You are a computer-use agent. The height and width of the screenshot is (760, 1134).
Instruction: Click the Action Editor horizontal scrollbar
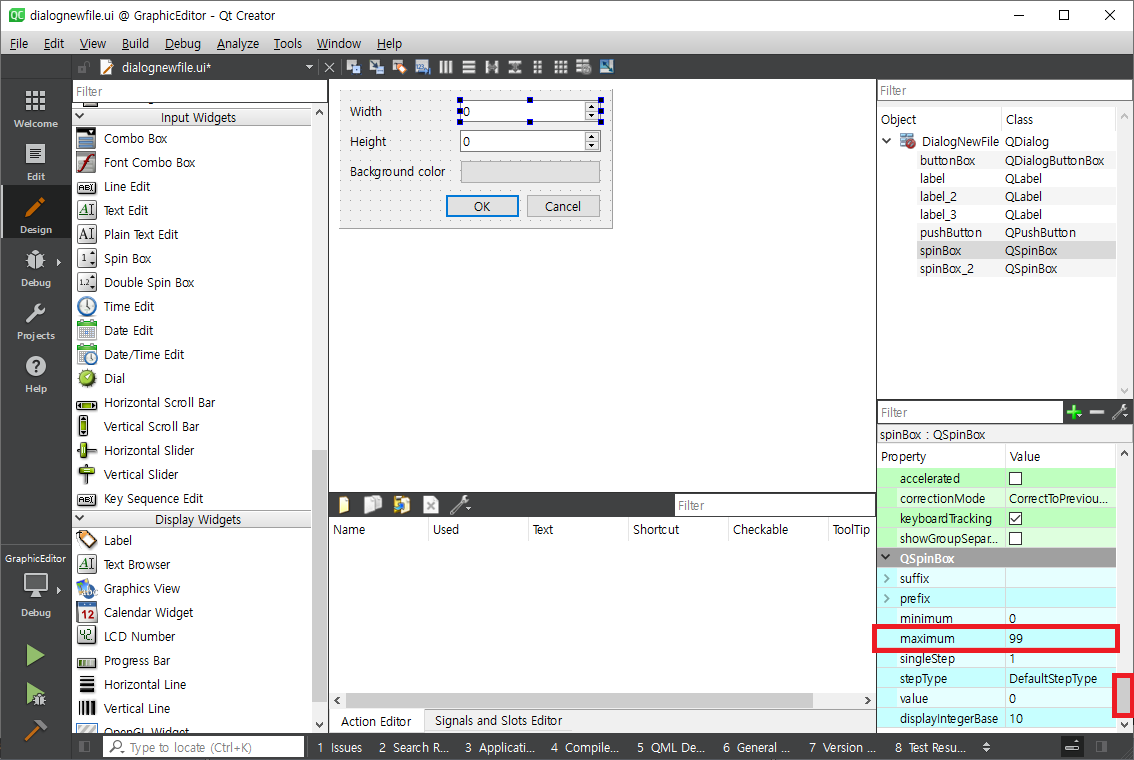[x=579, y=700]
